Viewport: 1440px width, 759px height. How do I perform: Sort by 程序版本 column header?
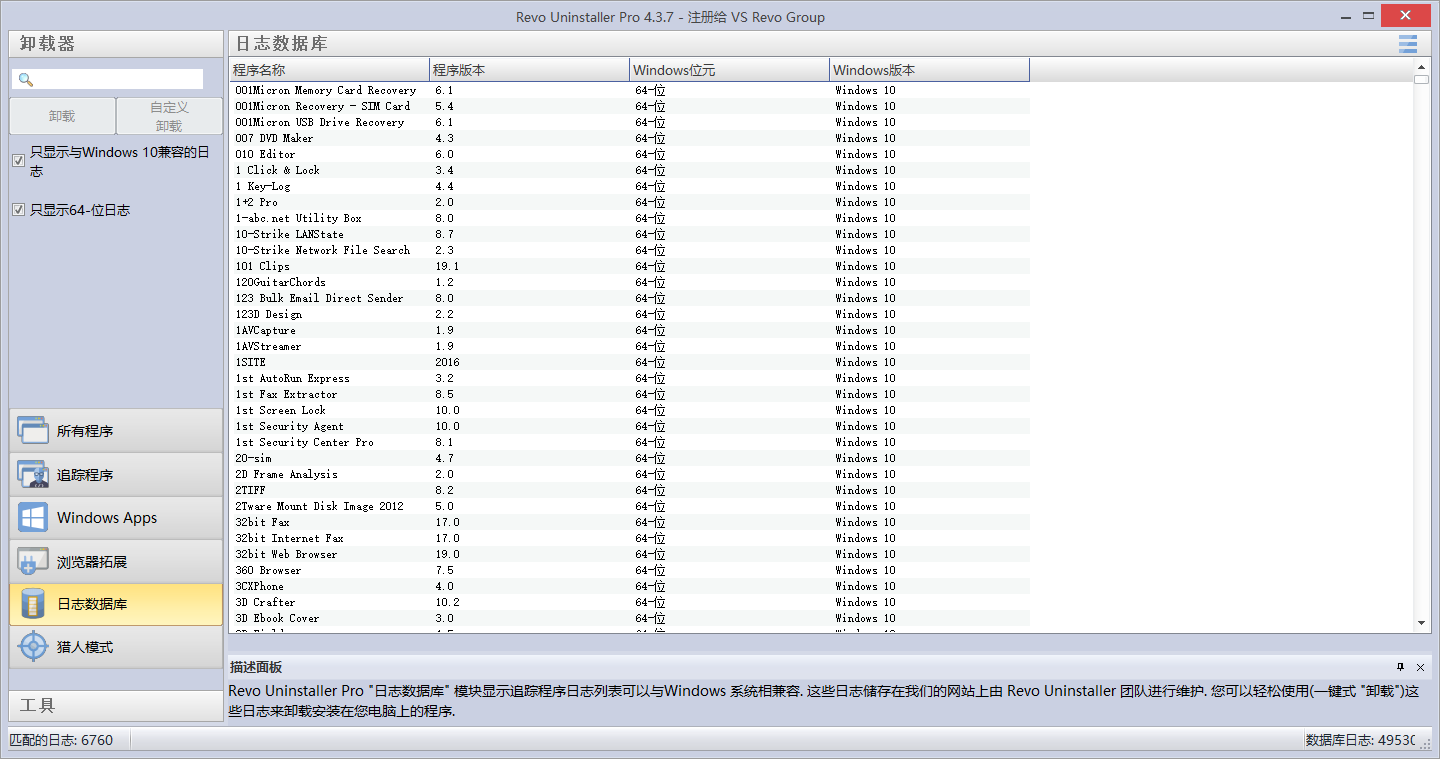coord(530,70)
